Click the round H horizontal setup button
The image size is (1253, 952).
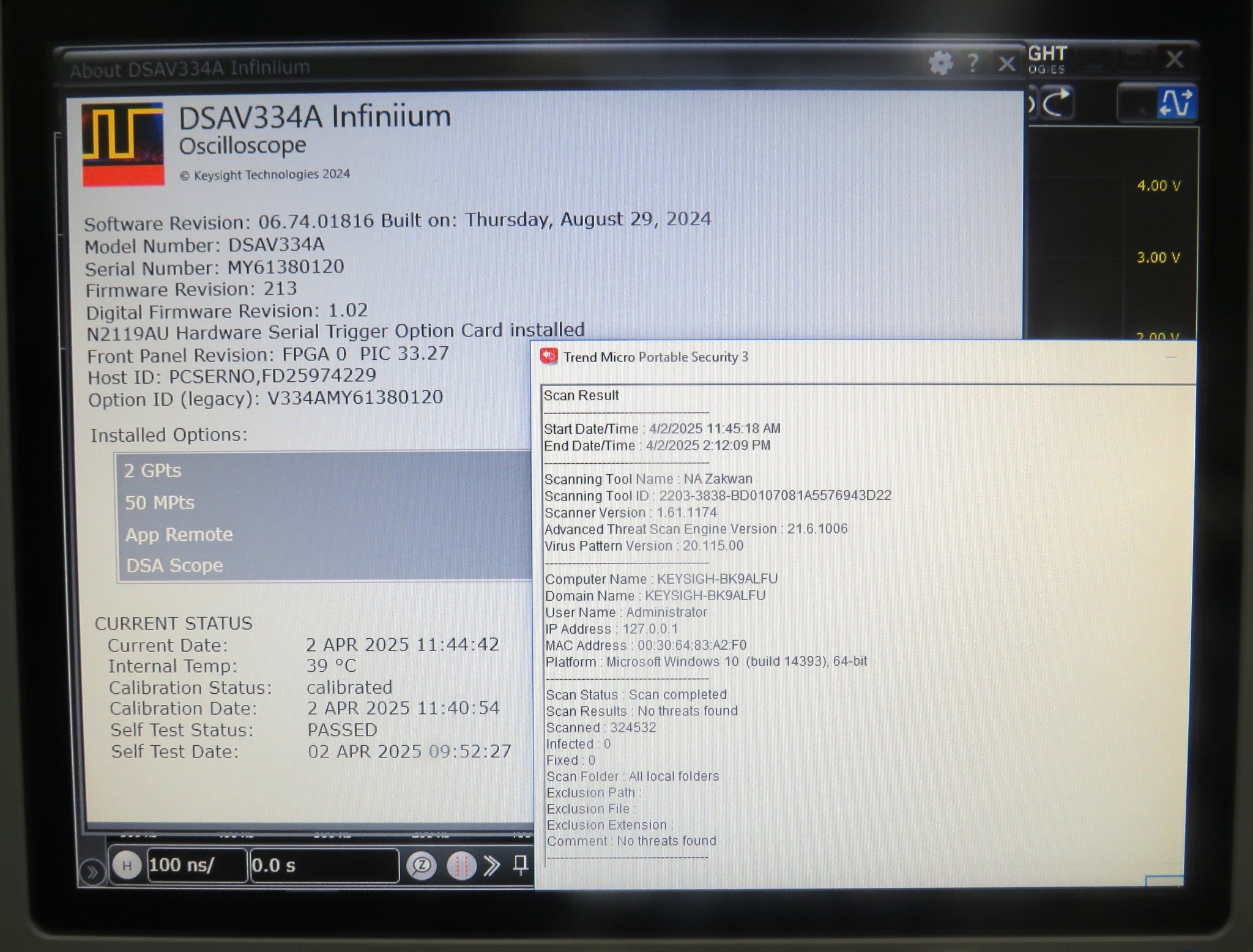click(x=127, y=866)
